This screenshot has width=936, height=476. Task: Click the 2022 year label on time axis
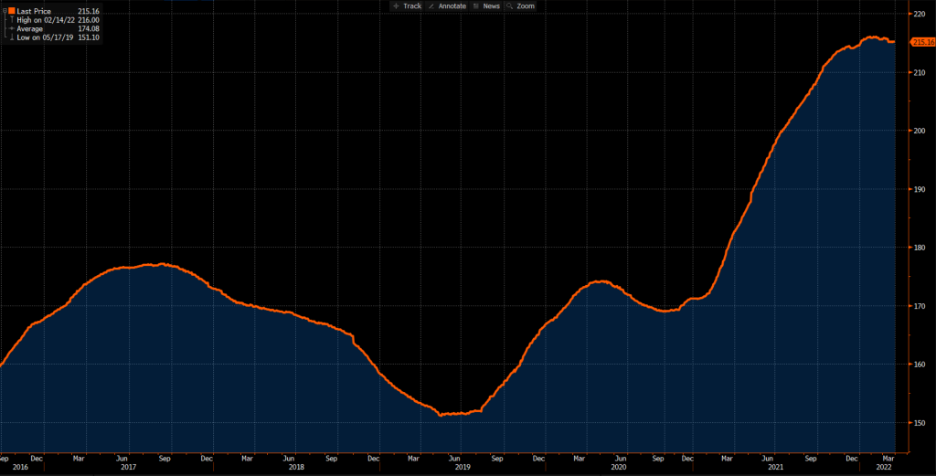tap(883, 467)
